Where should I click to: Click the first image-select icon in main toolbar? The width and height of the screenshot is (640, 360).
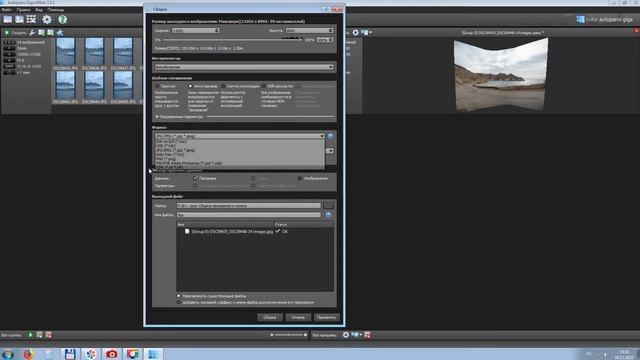pyautogui.click(x=8, y=19)
